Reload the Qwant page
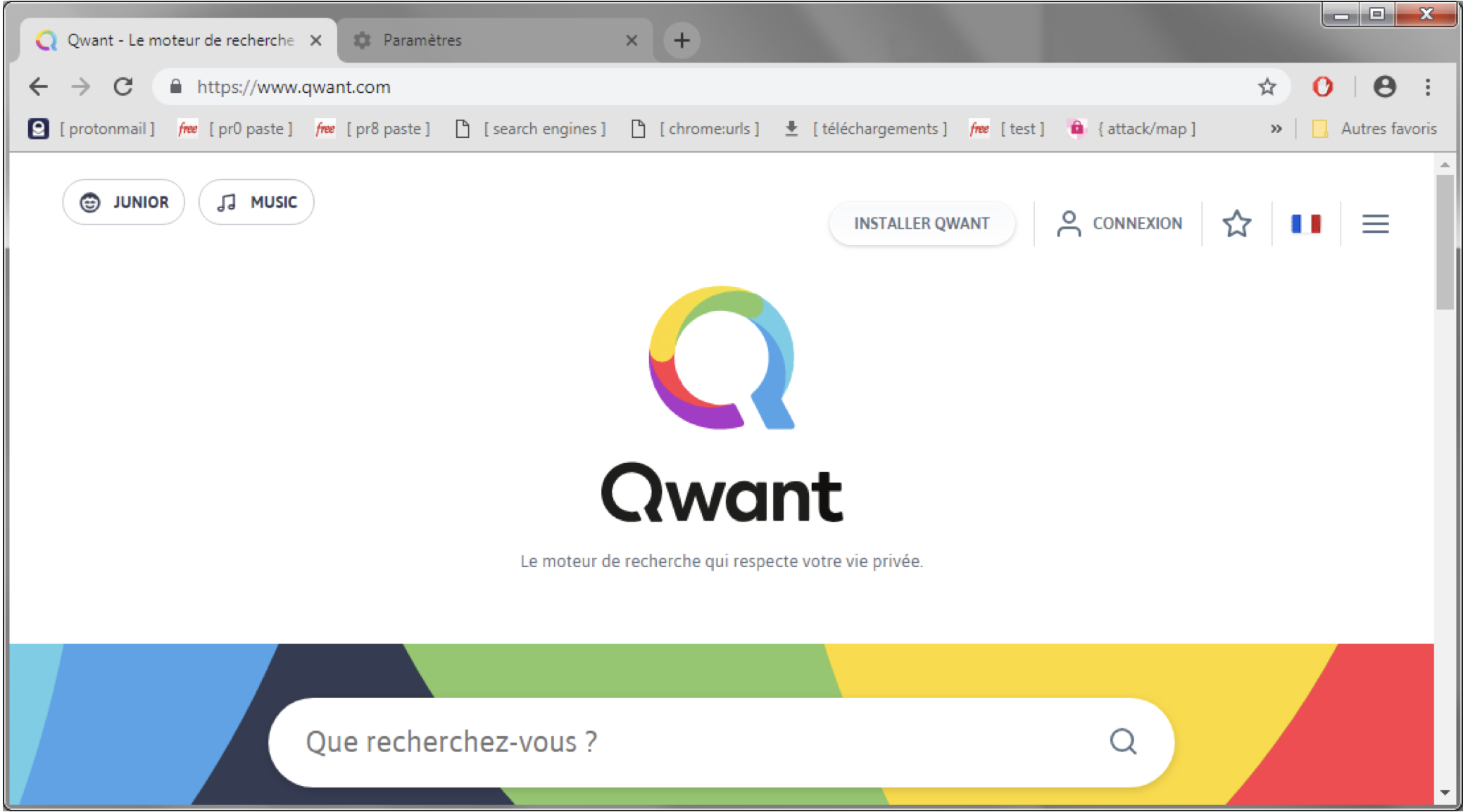Viewport: 1463px width, 812px height. click(x=123, y=87)
